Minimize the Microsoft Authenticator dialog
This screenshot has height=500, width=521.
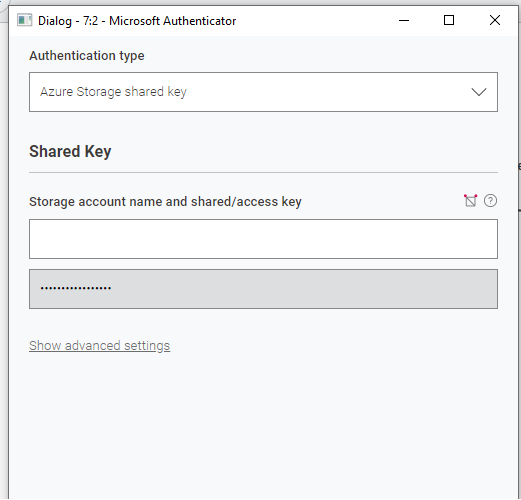(x=404, y=21)
